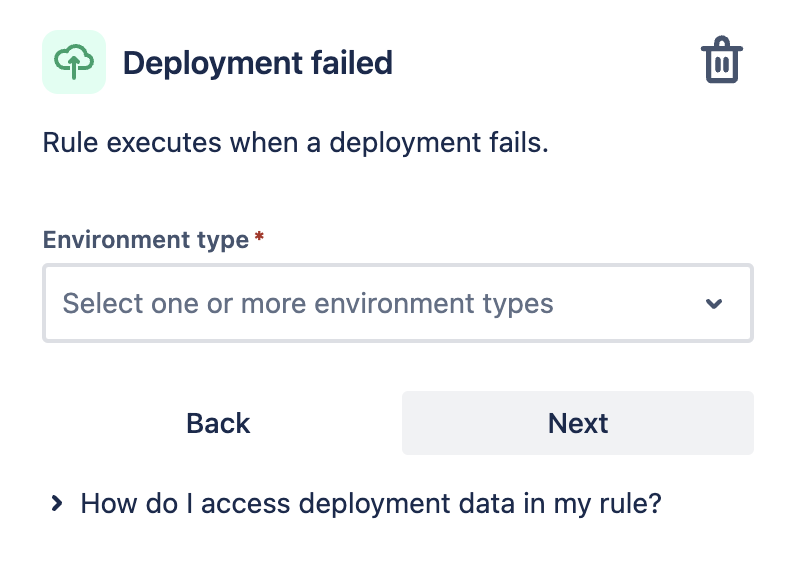
Task: Open "How do I access deployment data" link
Action: (x=371, y=503)
